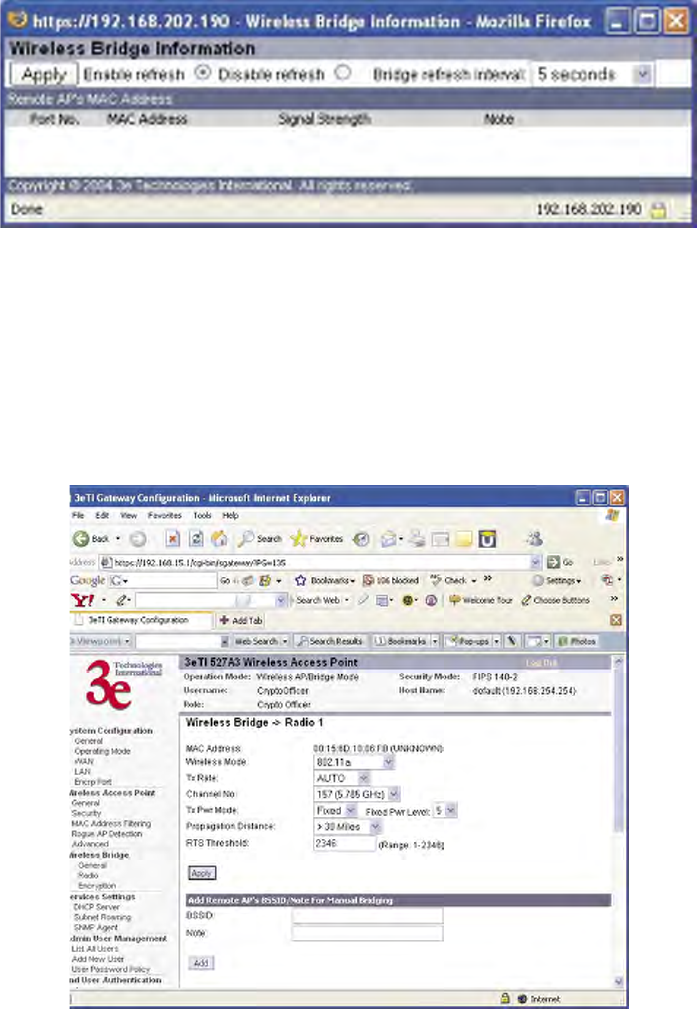The height and width of the screenshot is (1009, 697).
Task: Click the Add button for remote AP
Action: 201,963
